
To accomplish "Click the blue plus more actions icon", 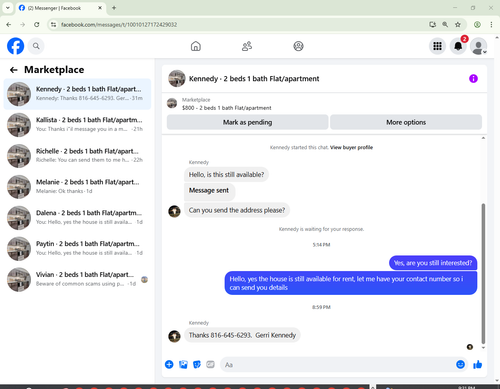I will pos(169,364).
